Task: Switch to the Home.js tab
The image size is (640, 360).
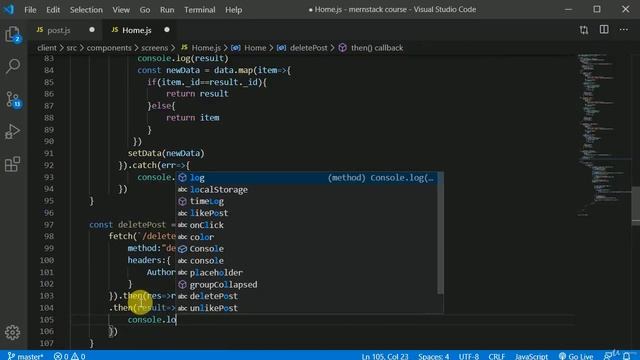Action: click(137, 30)
